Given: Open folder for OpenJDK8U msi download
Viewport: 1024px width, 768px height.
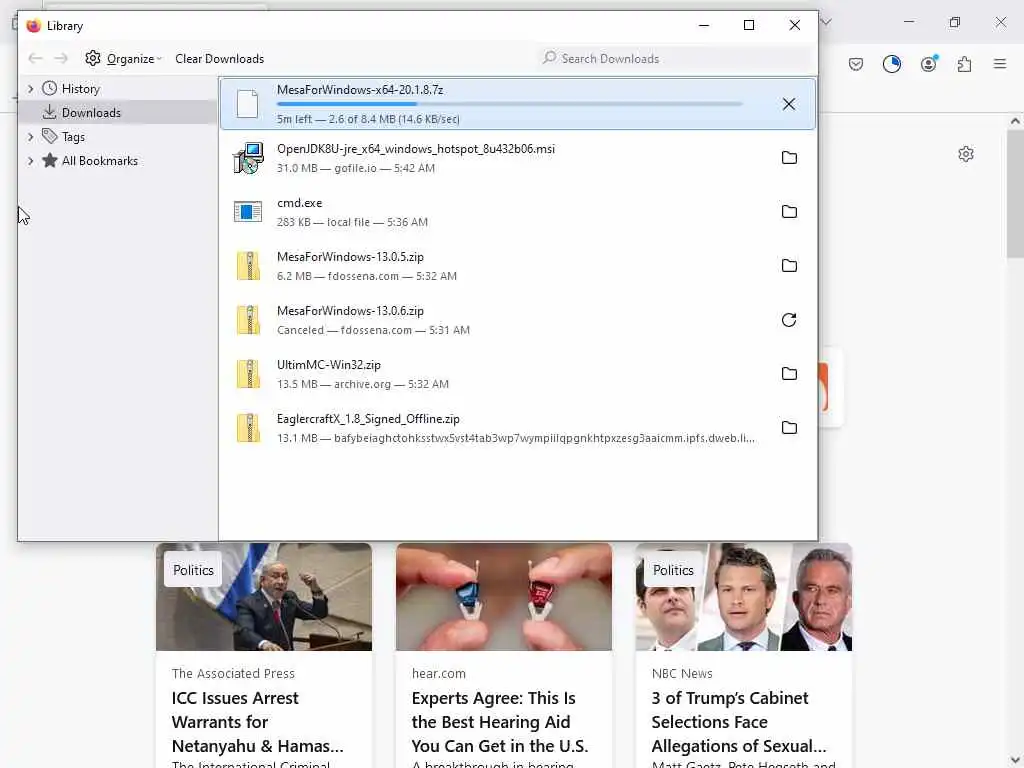Looking at the screenshot, I should 789,157.
